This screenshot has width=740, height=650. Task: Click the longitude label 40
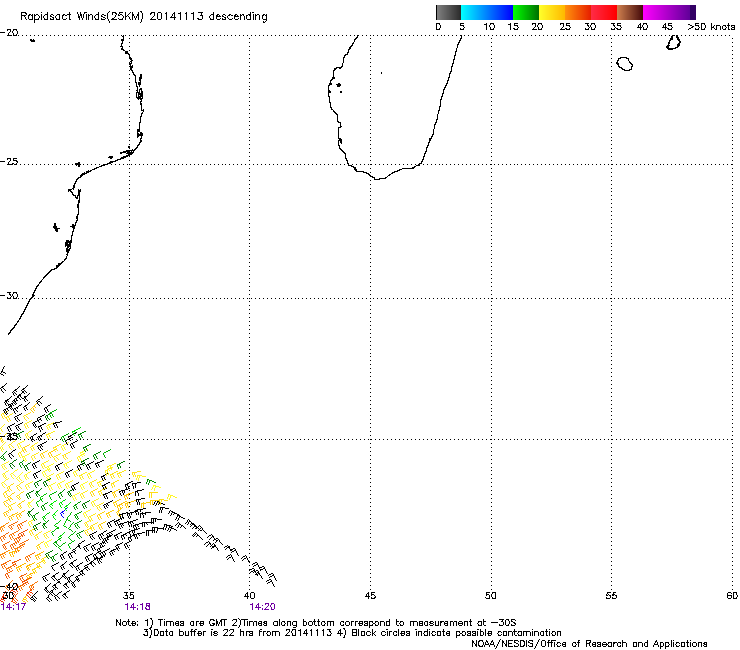point(250,596)
